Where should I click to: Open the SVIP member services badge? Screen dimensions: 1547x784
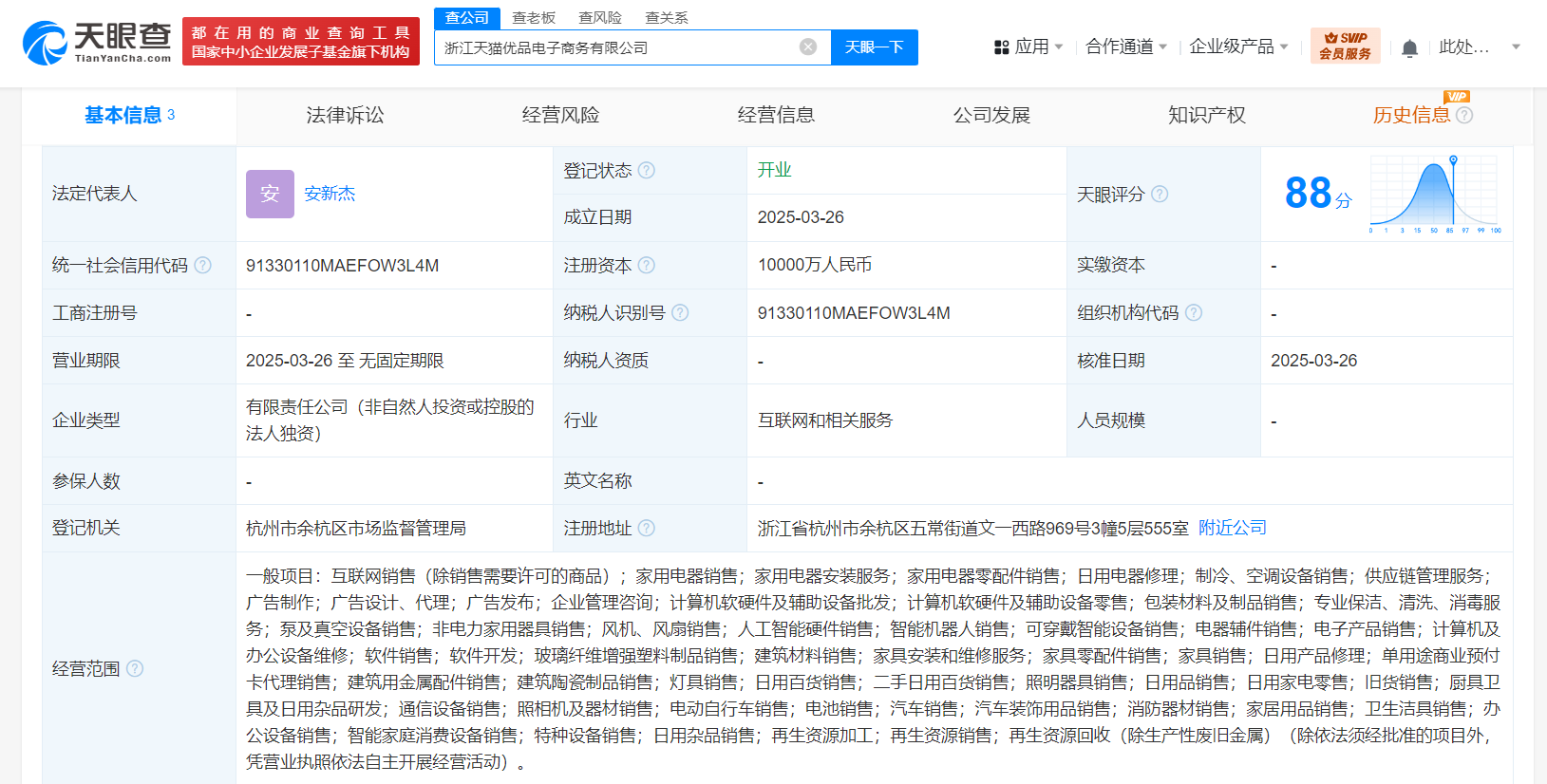pyautogui.click(x=1344, y=46)
